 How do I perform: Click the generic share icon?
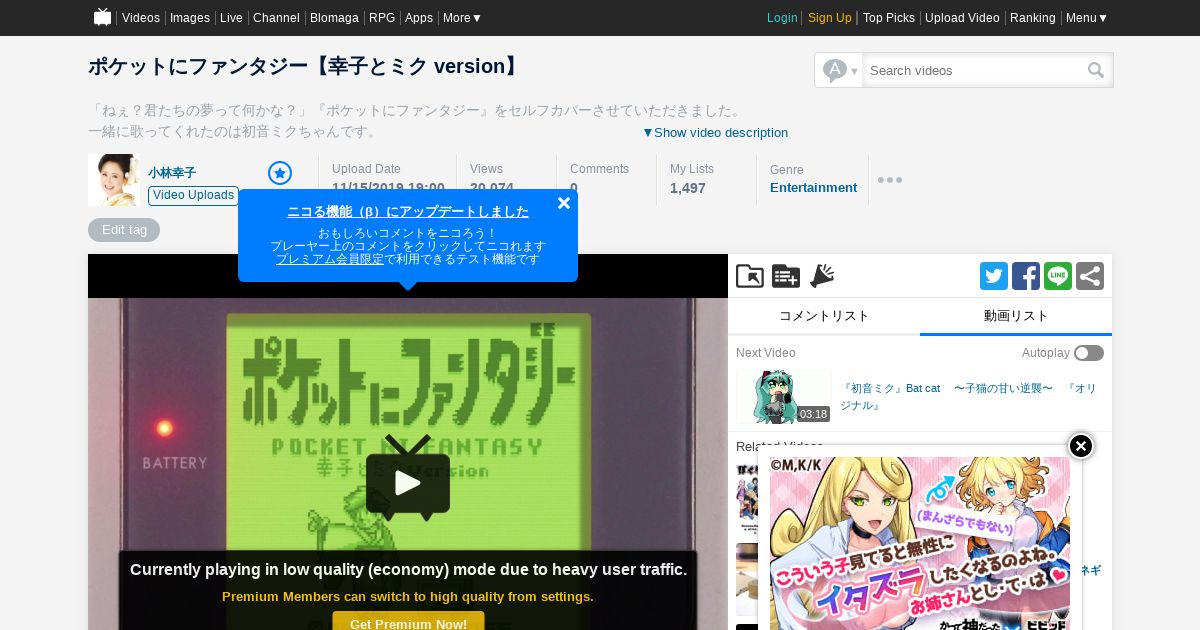[1090, 276]
